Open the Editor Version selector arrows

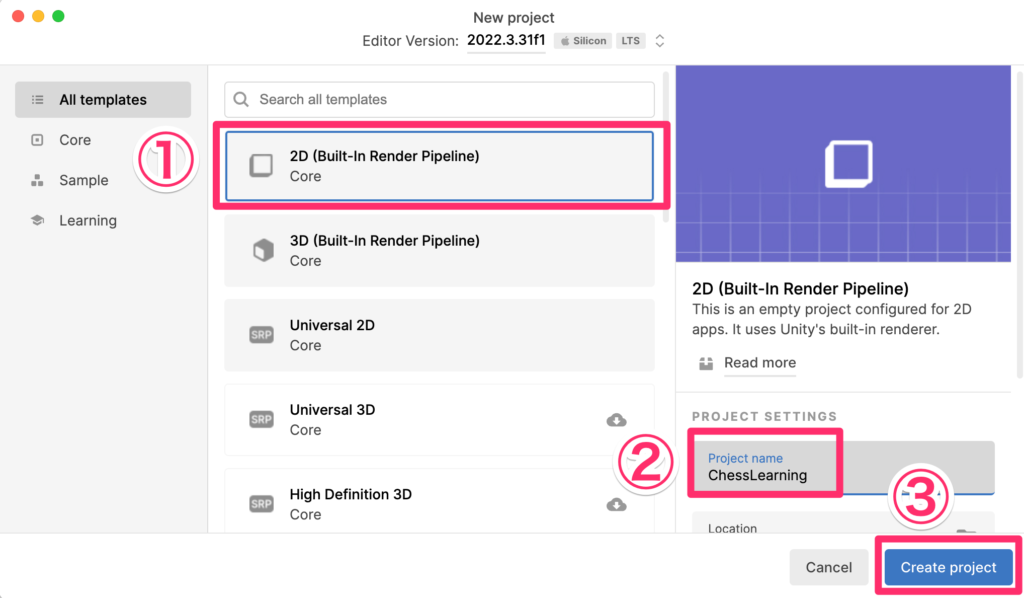[660, 41]
